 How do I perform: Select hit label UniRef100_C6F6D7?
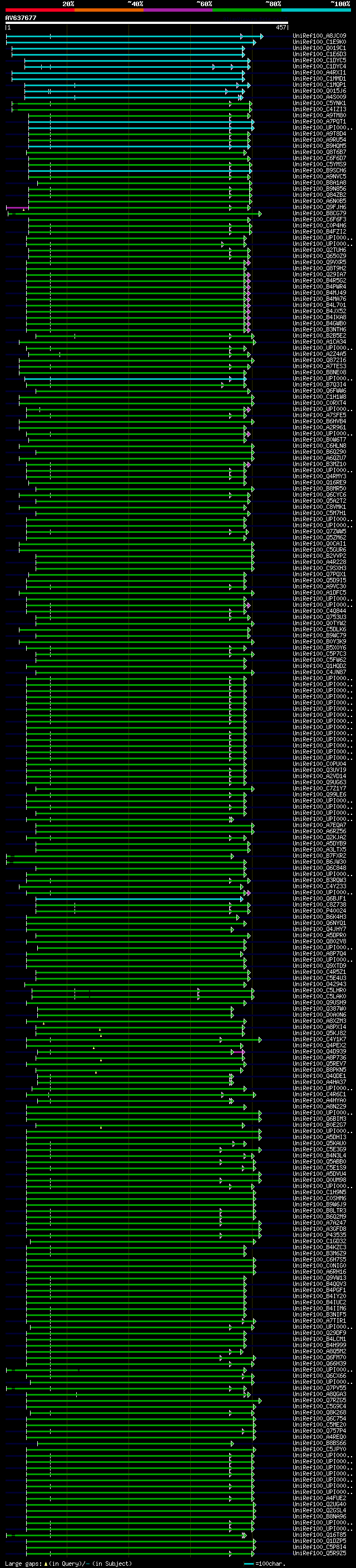pos(319,159)
